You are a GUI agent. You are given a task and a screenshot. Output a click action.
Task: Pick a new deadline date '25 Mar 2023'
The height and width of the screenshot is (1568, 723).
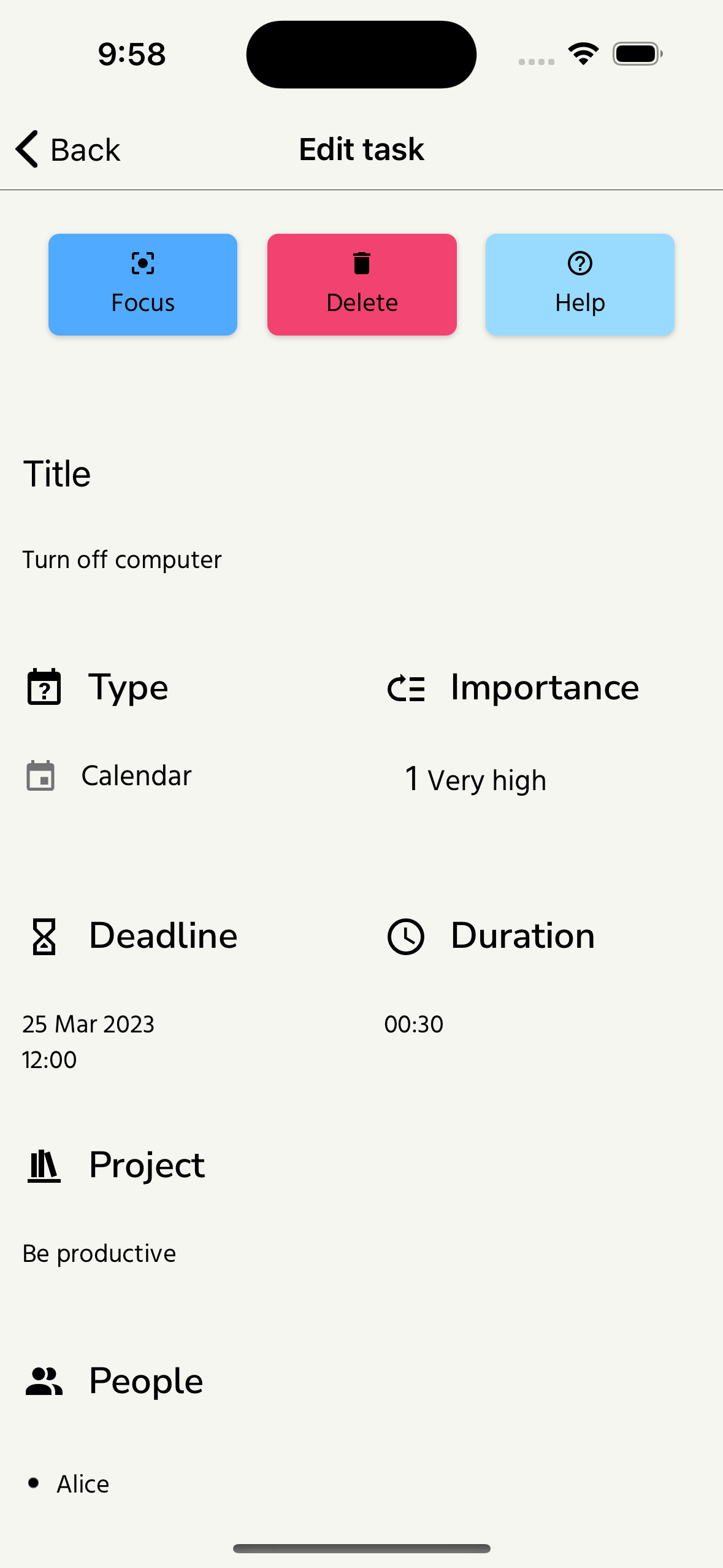(x=88, y=1024)
